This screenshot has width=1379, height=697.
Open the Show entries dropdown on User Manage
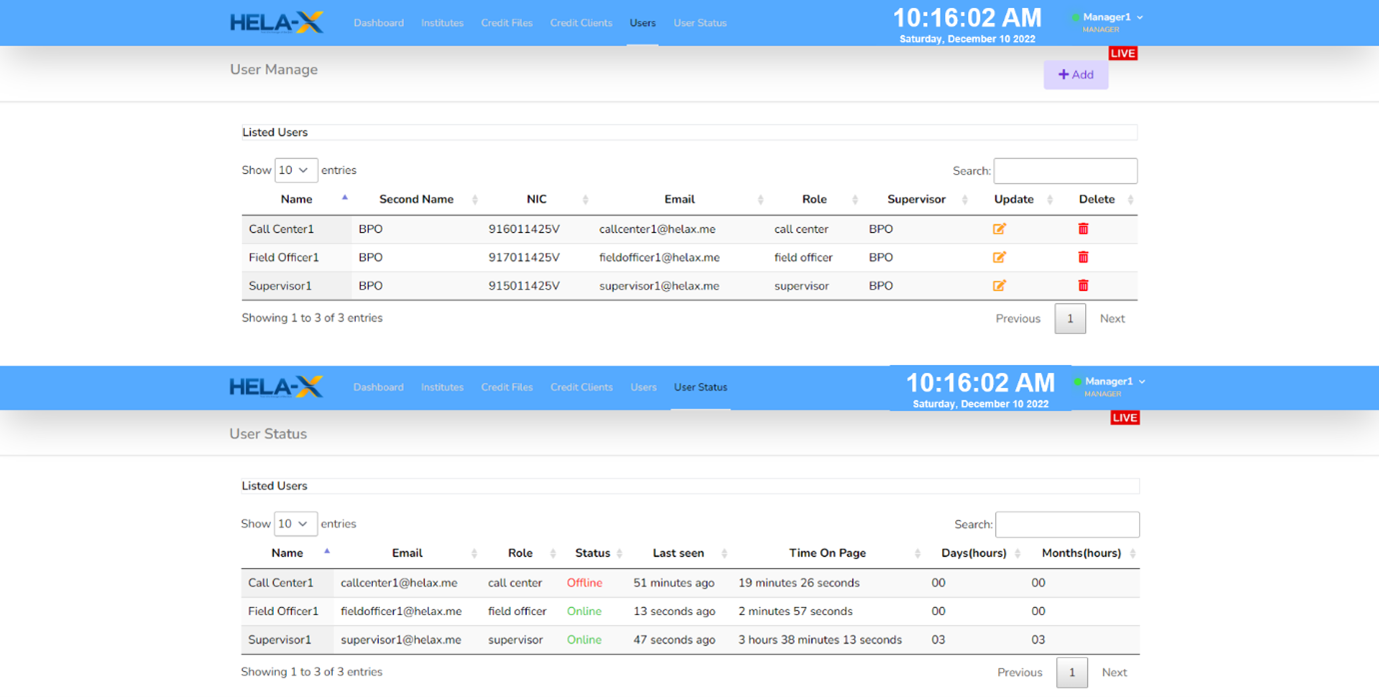coord(296,170)
